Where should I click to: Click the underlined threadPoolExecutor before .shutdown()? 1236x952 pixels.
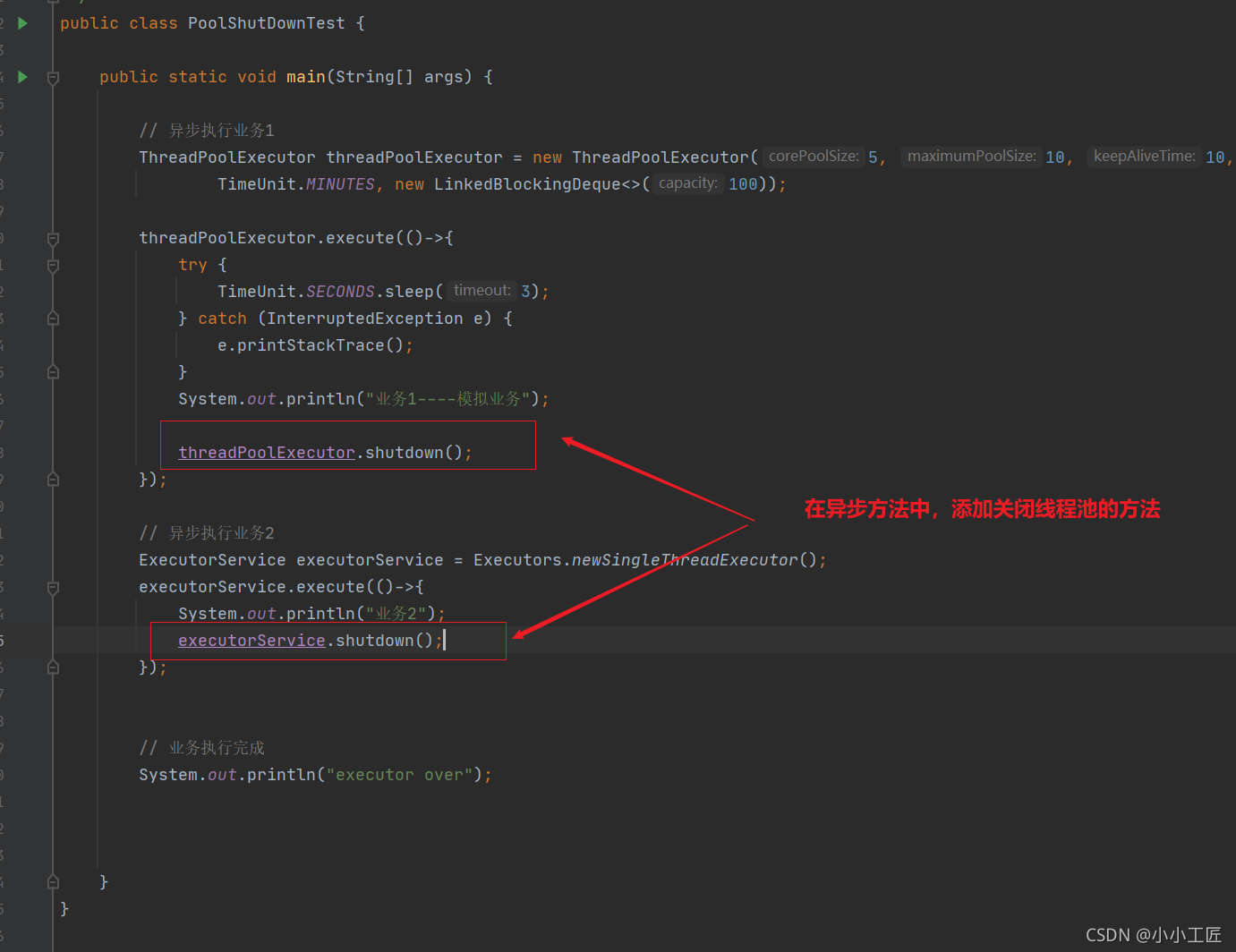(x=267, y=453)
